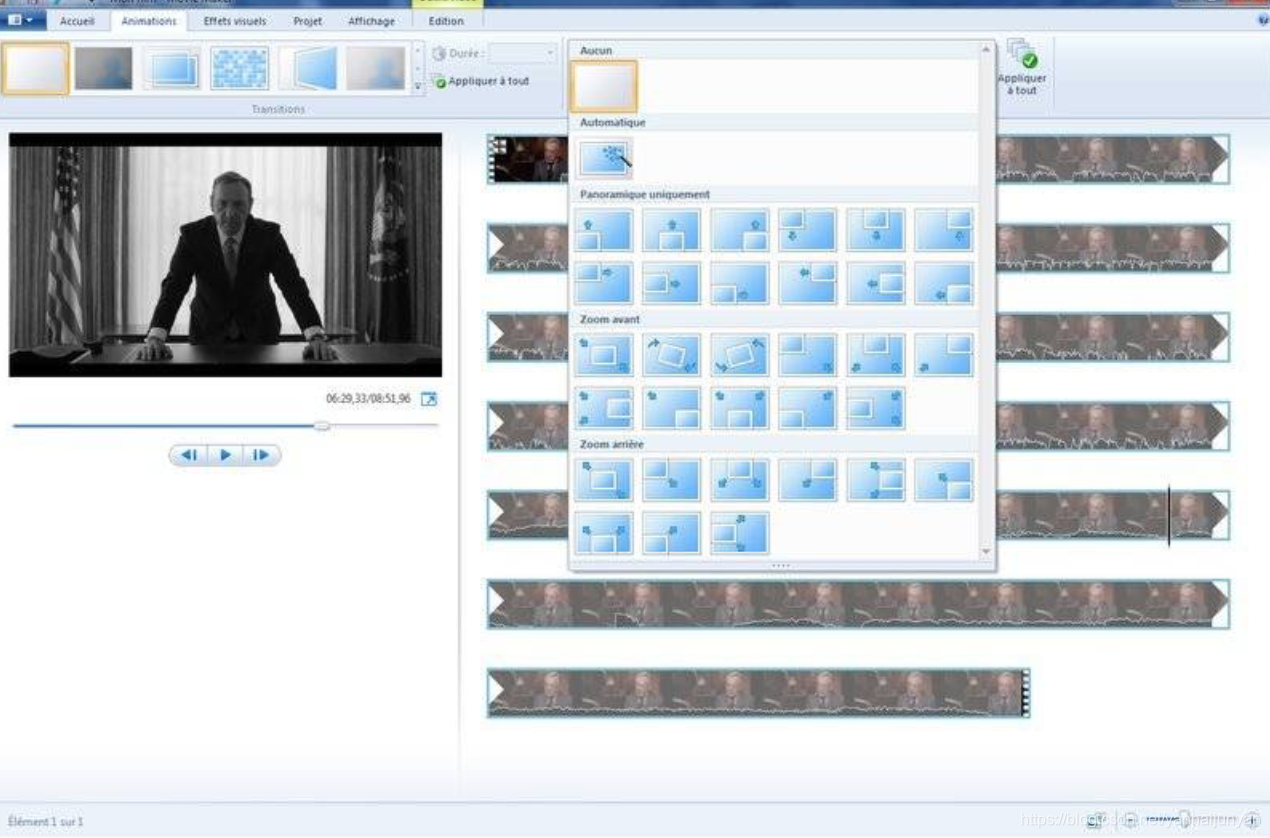Switch to the Animations tab

click(x=149, y=21)
